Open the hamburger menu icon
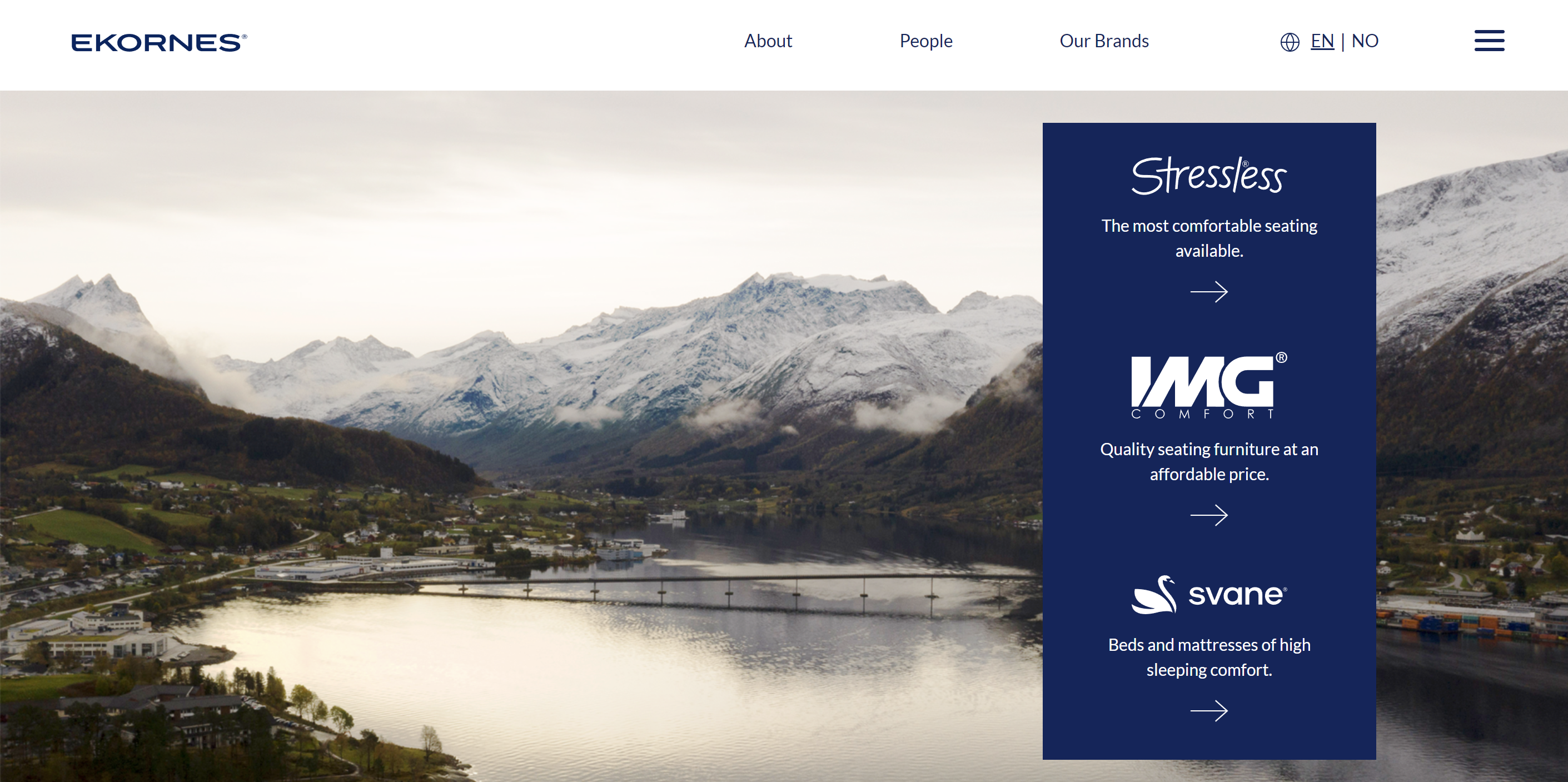Viewport: 1568px width, 782px height. tap(1489, 41)
